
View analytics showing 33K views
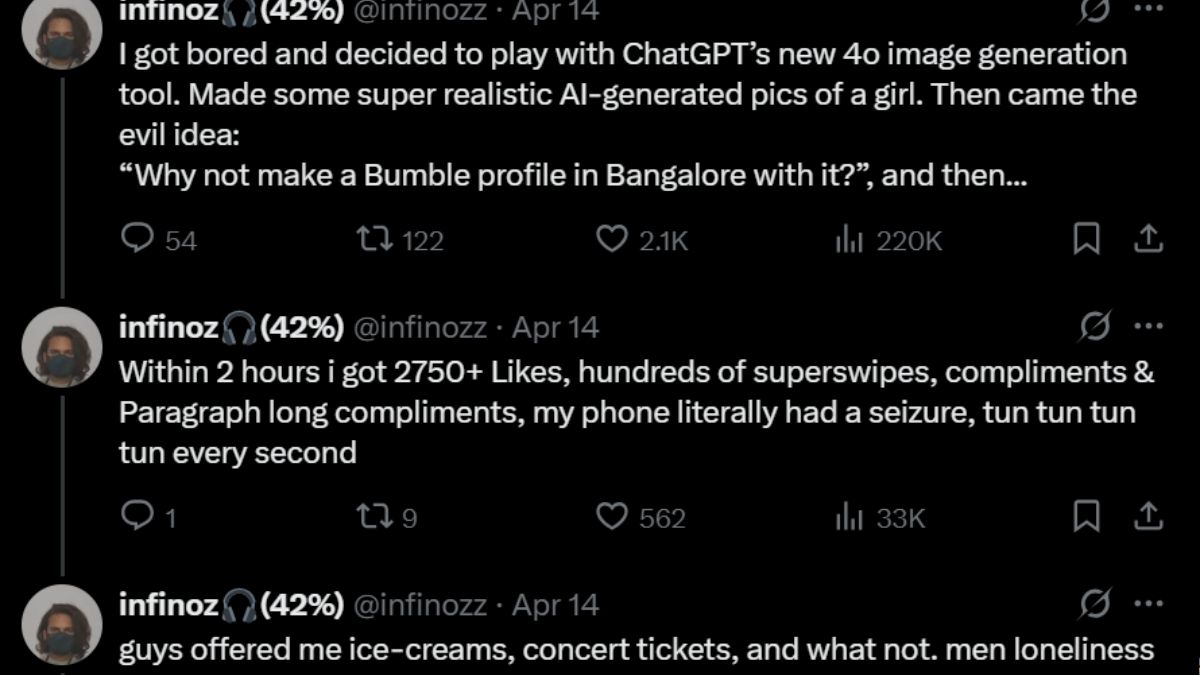pos(848,517)
